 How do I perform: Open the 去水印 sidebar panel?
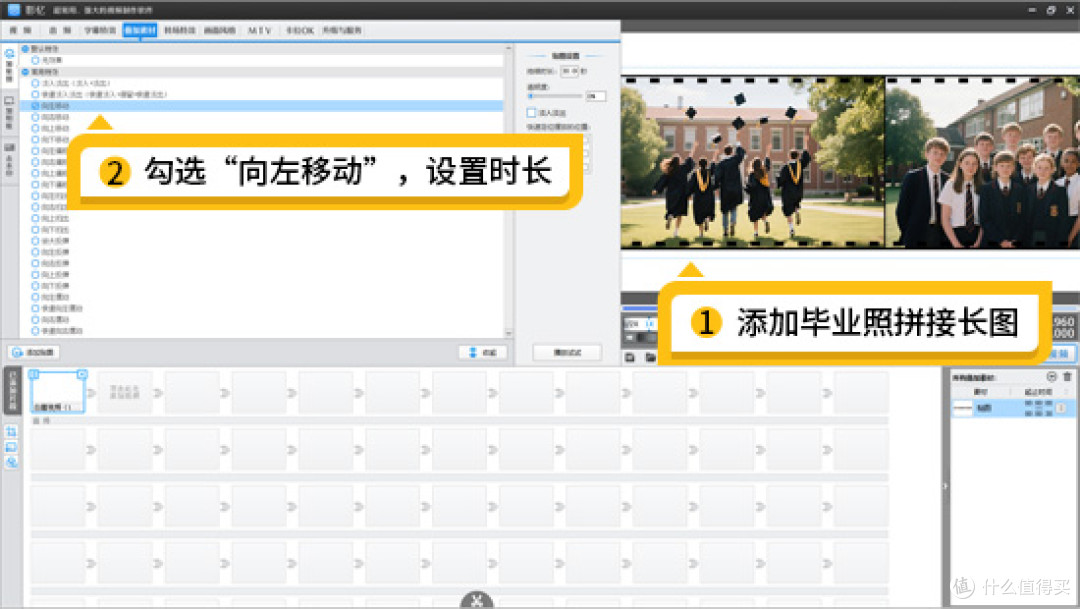[9, 160]
